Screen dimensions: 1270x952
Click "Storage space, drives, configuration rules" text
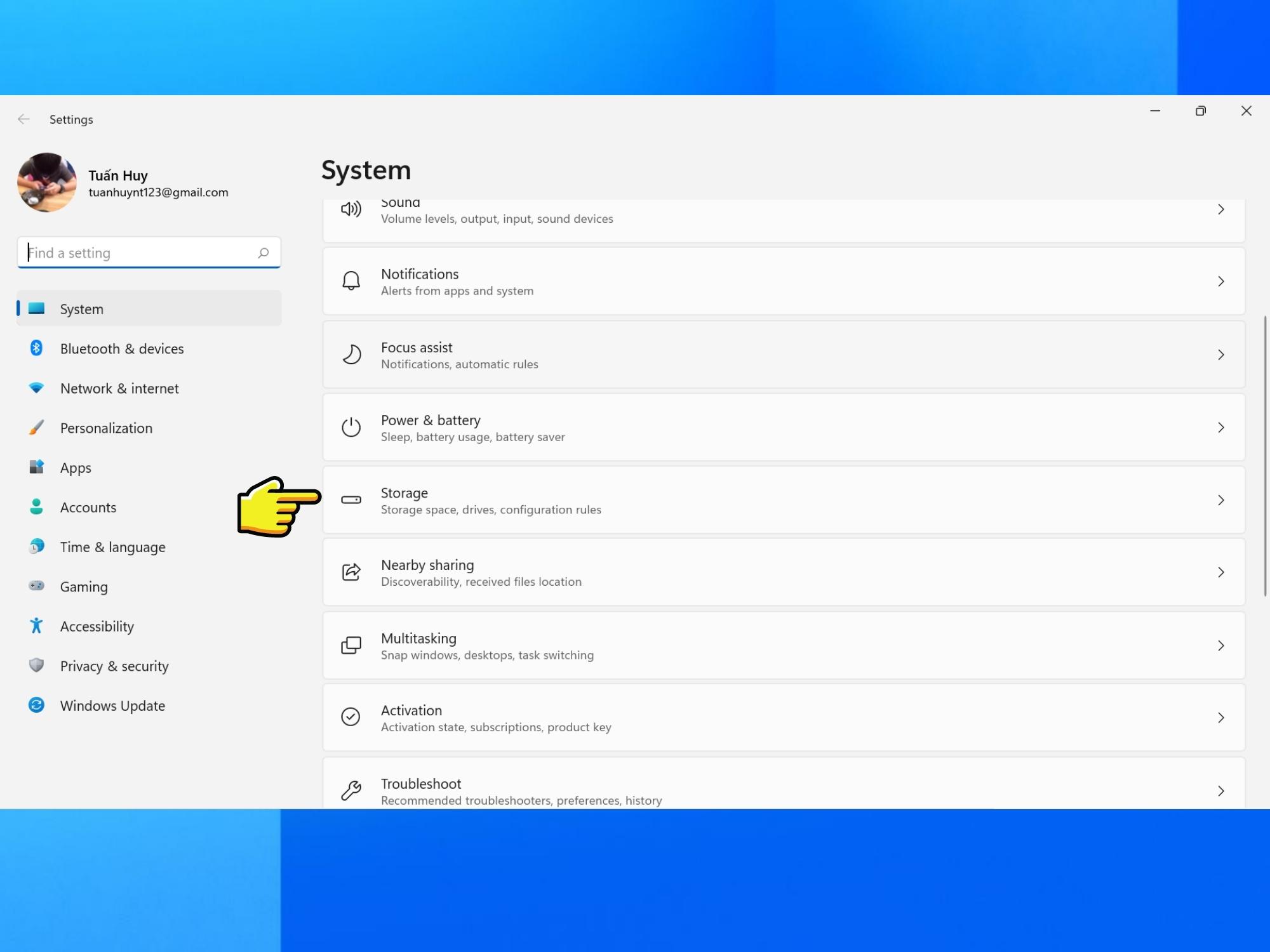pos(491,510)
